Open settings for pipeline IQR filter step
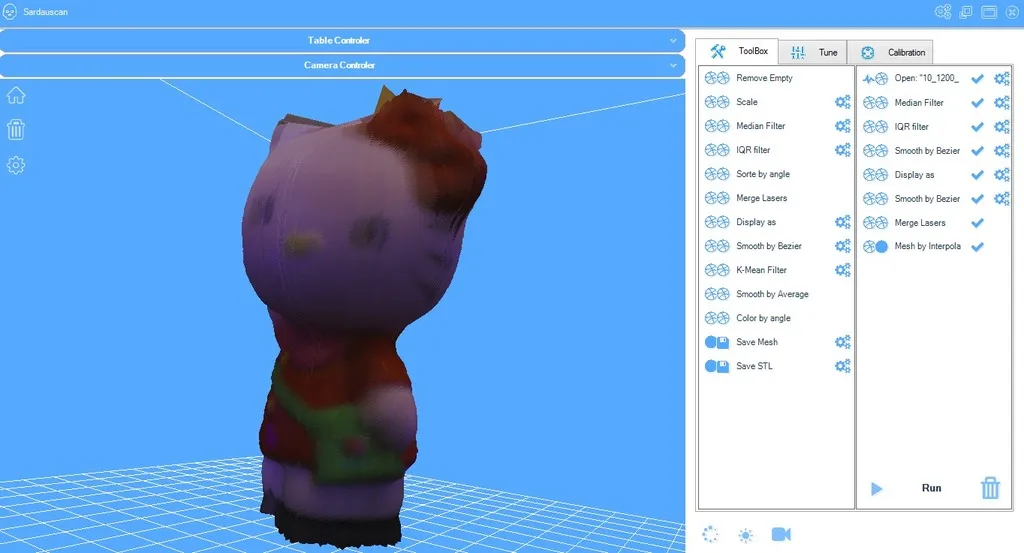This screenshot has width=1024, height=553. point(1002,127)
